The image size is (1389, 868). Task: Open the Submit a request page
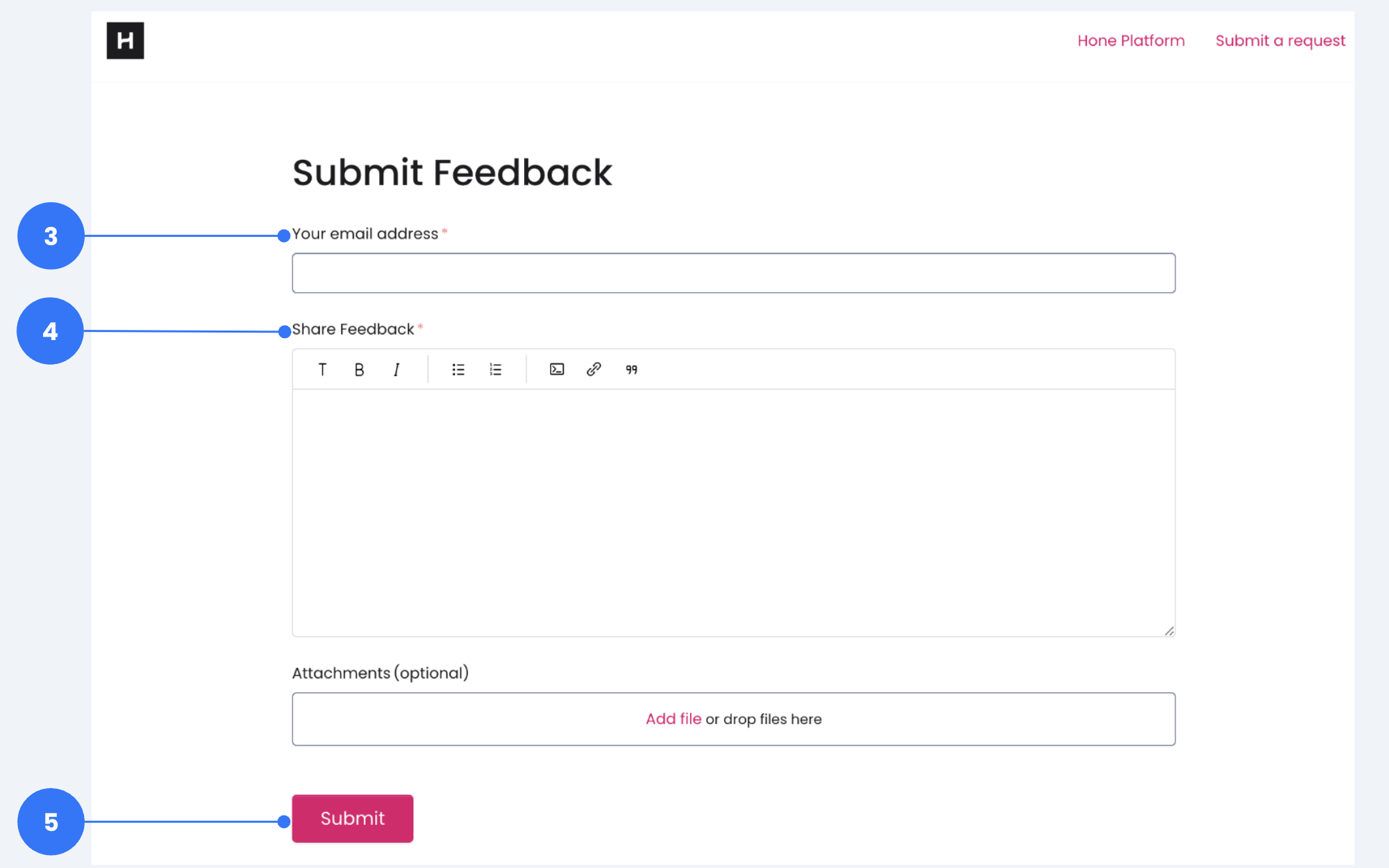1279,40
